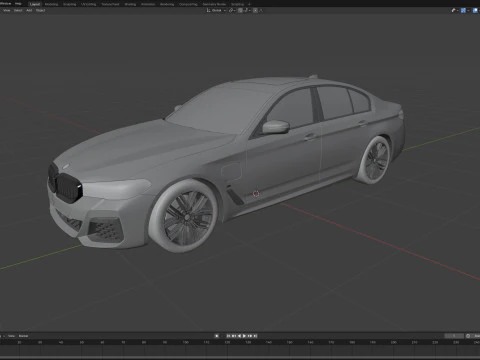This screenshot has height=360, width=480.
Task: Toggle timeline auto keying record button
Action: click(217, 336)
